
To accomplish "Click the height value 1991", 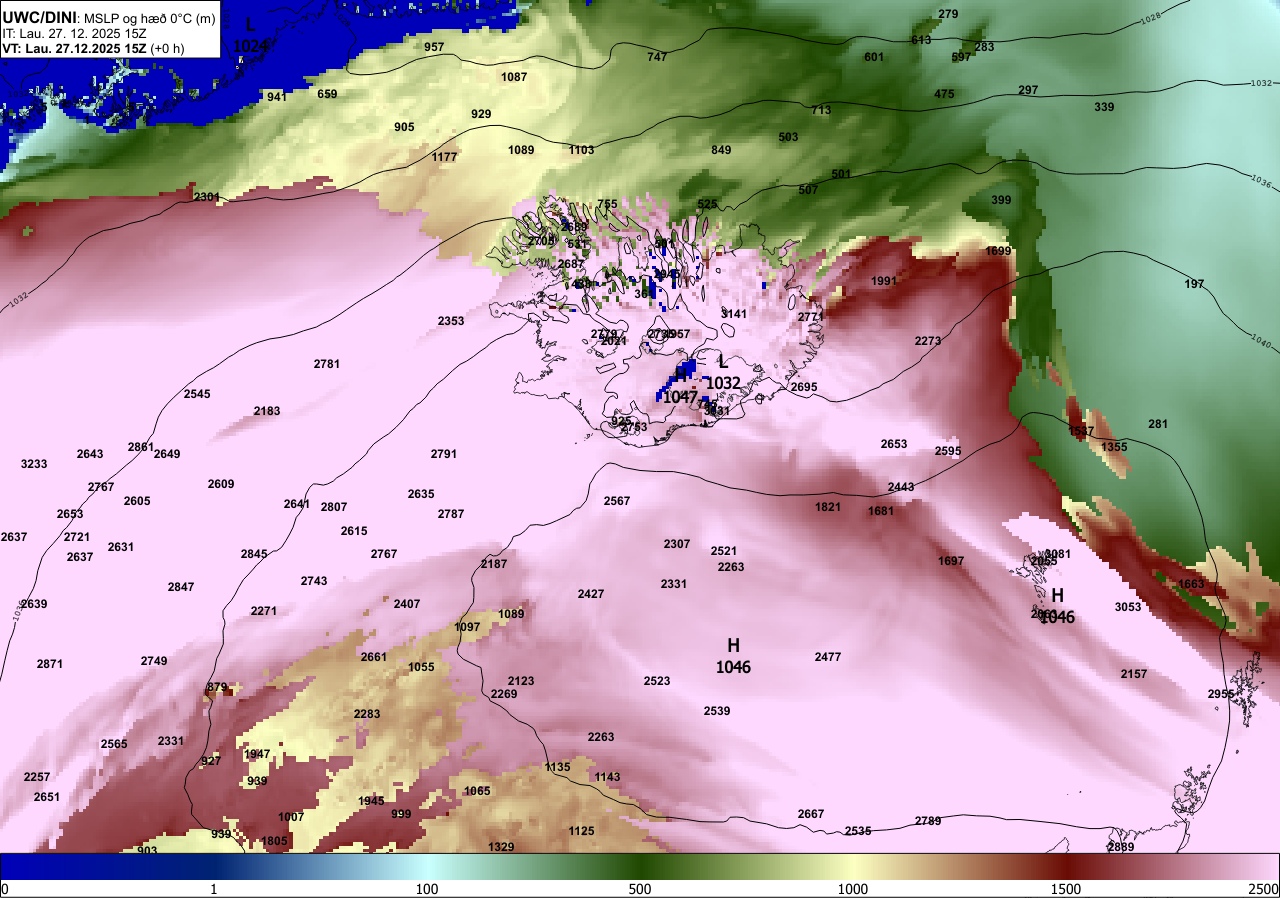I will (x=884, y=281).
